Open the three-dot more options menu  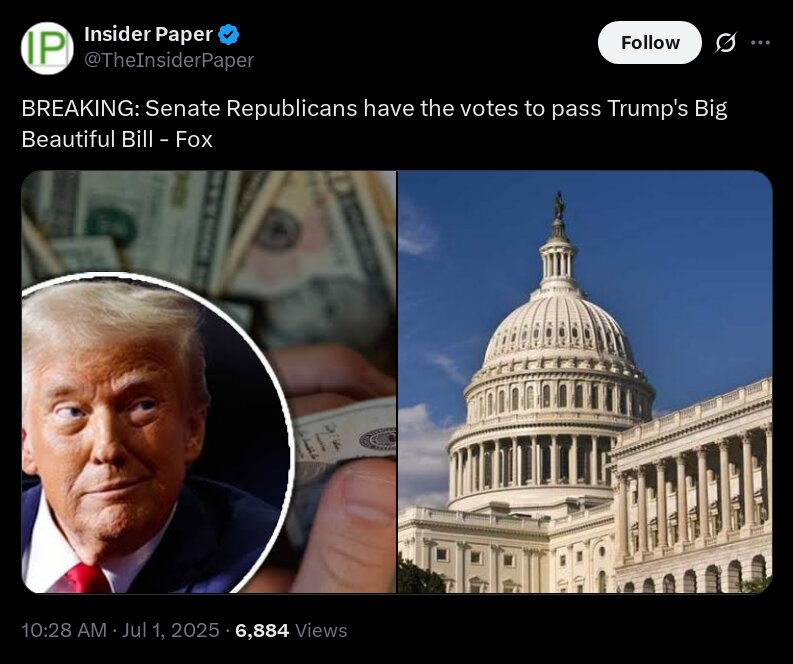760,42
